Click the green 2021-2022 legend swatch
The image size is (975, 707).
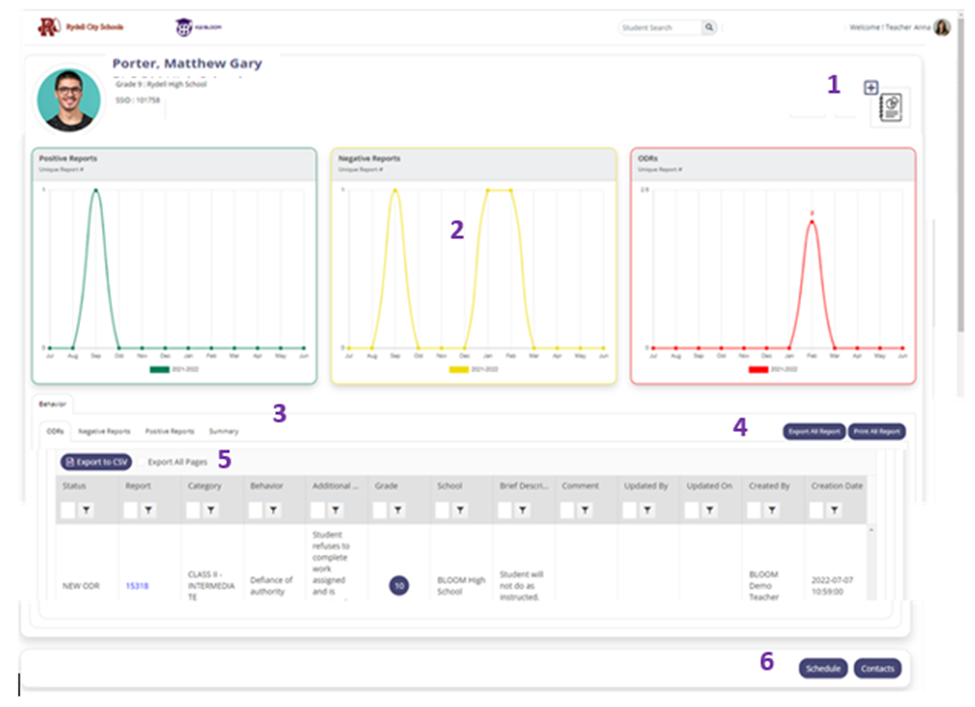click(x=160, y=369)
